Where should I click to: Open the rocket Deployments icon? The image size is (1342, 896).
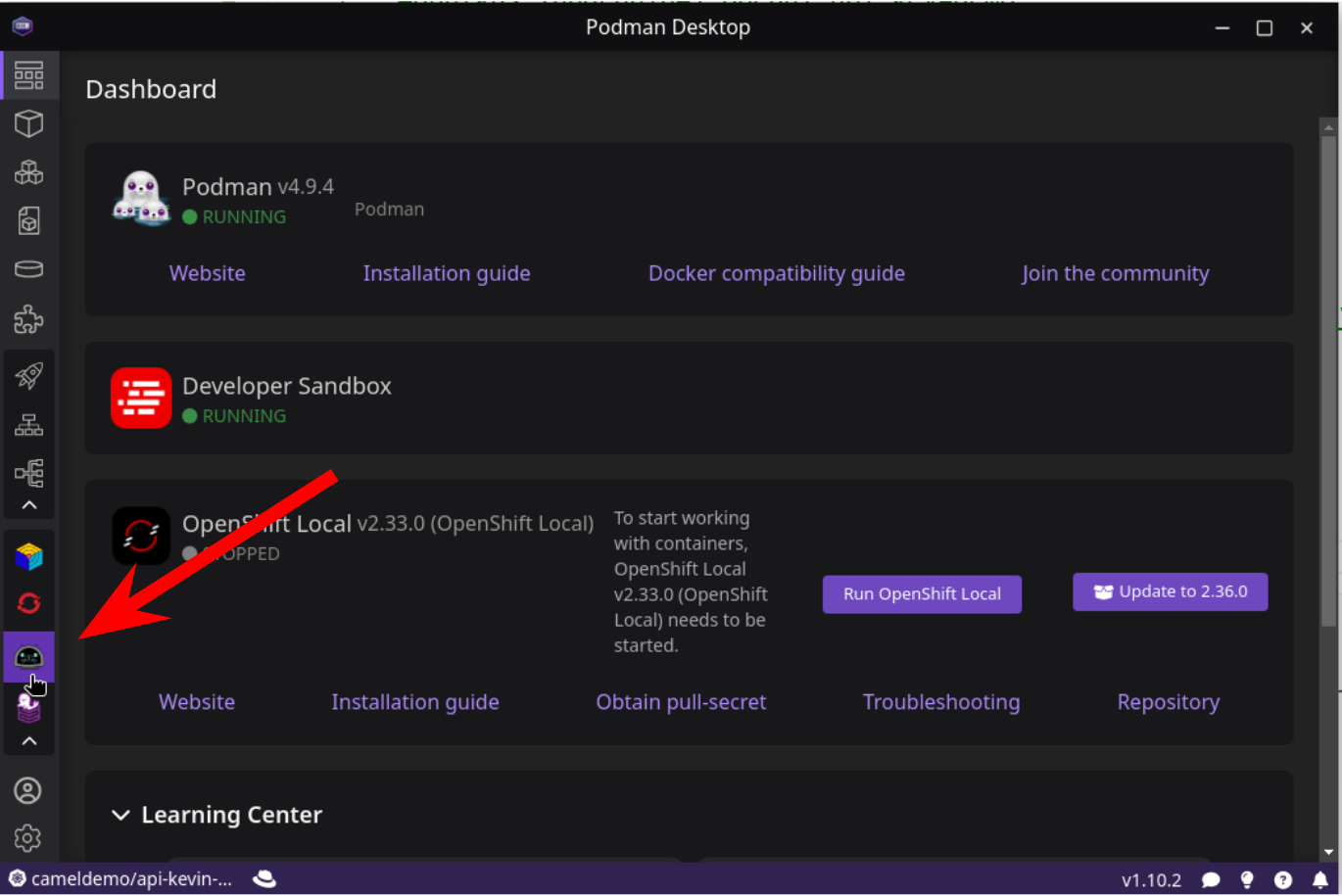pos(28,375)
